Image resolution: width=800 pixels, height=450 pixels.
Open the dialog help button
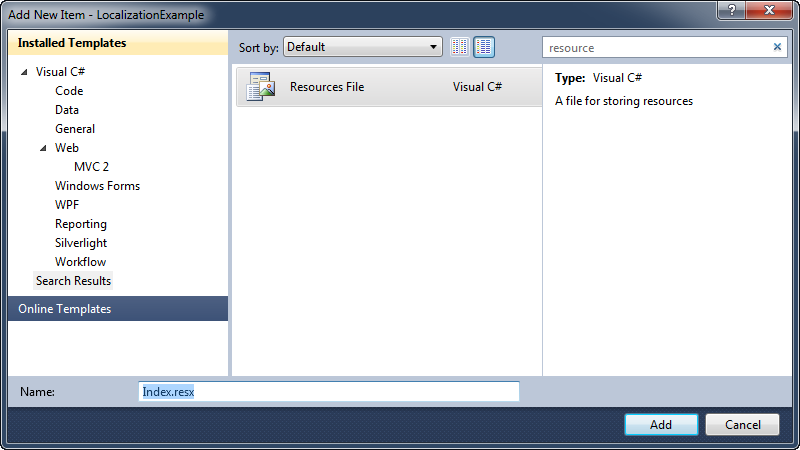[731, 10]
